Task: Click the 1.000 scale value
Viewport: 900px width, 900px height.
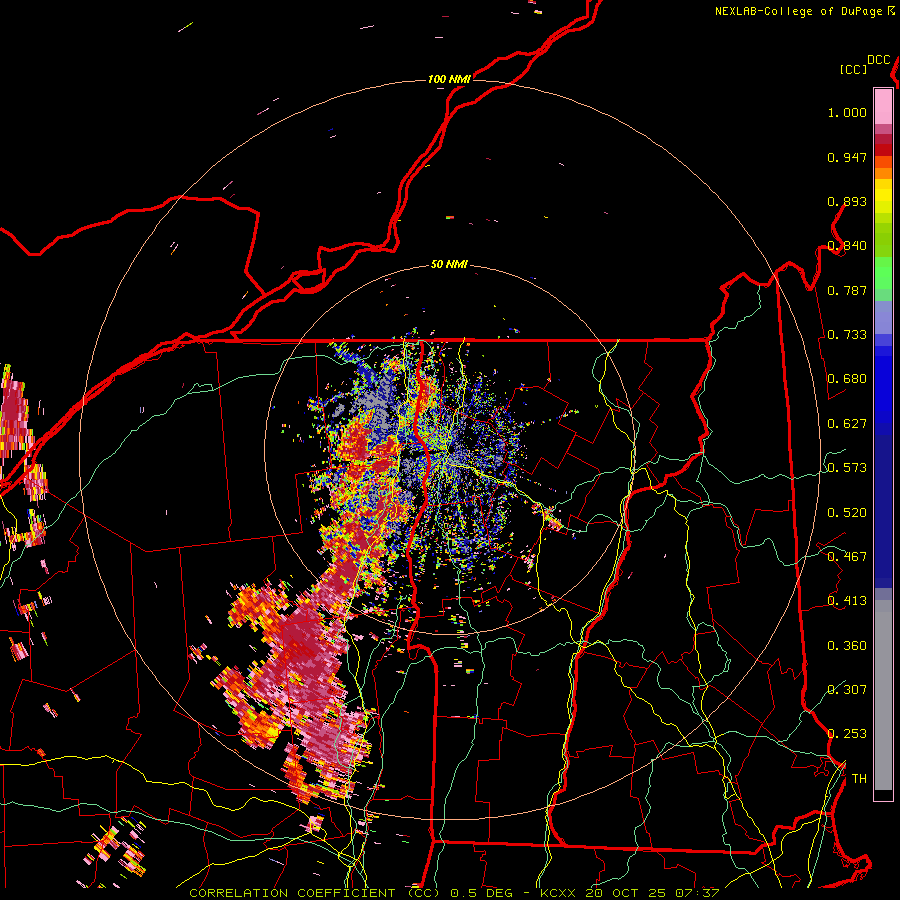Action: 847,112
